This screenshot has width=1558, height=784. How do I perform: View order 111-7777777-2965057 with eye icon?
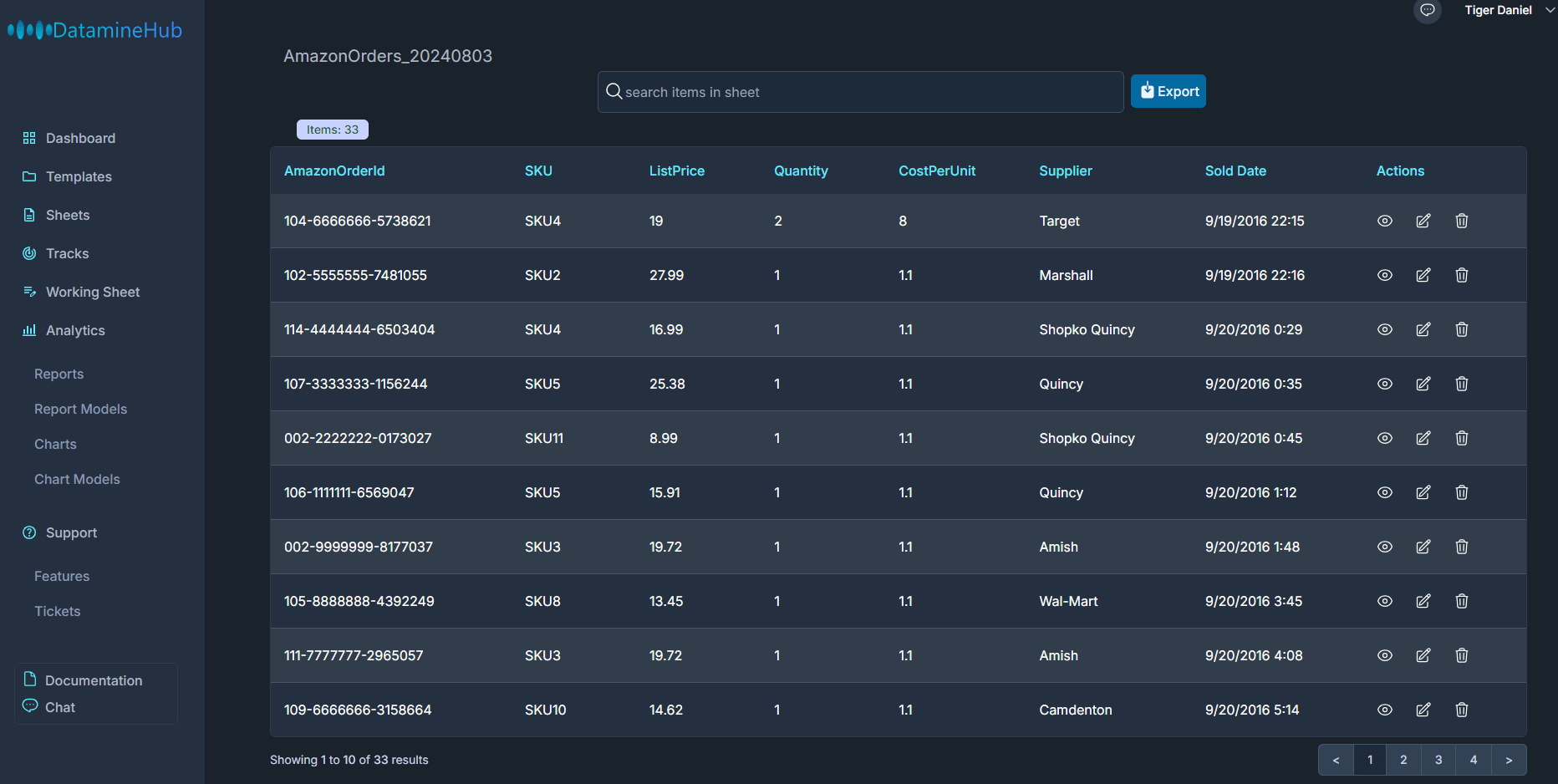pyautogui.click(x=1385, y=655)
